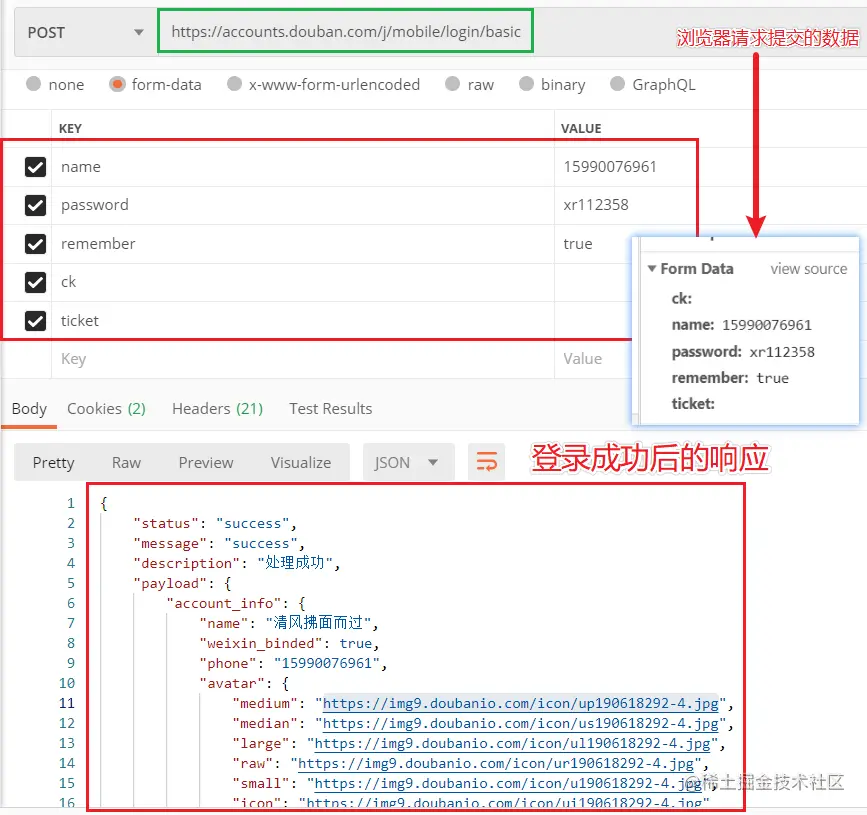Click the ck key cell
Viewport: 867px width, 815px height.
pyautogui.click(x=303, y=282)
